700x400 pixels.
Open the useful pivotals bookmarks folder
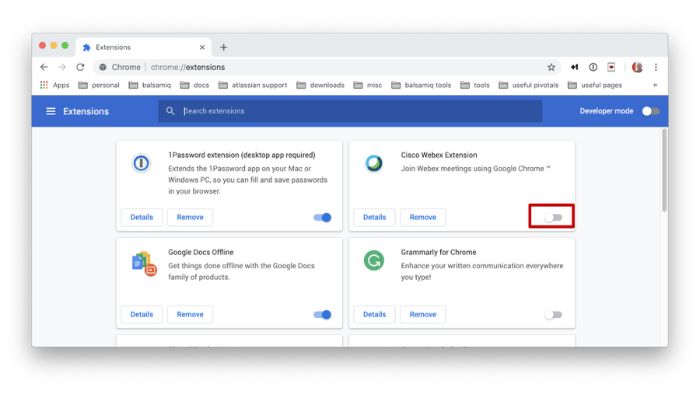(529, 85)
